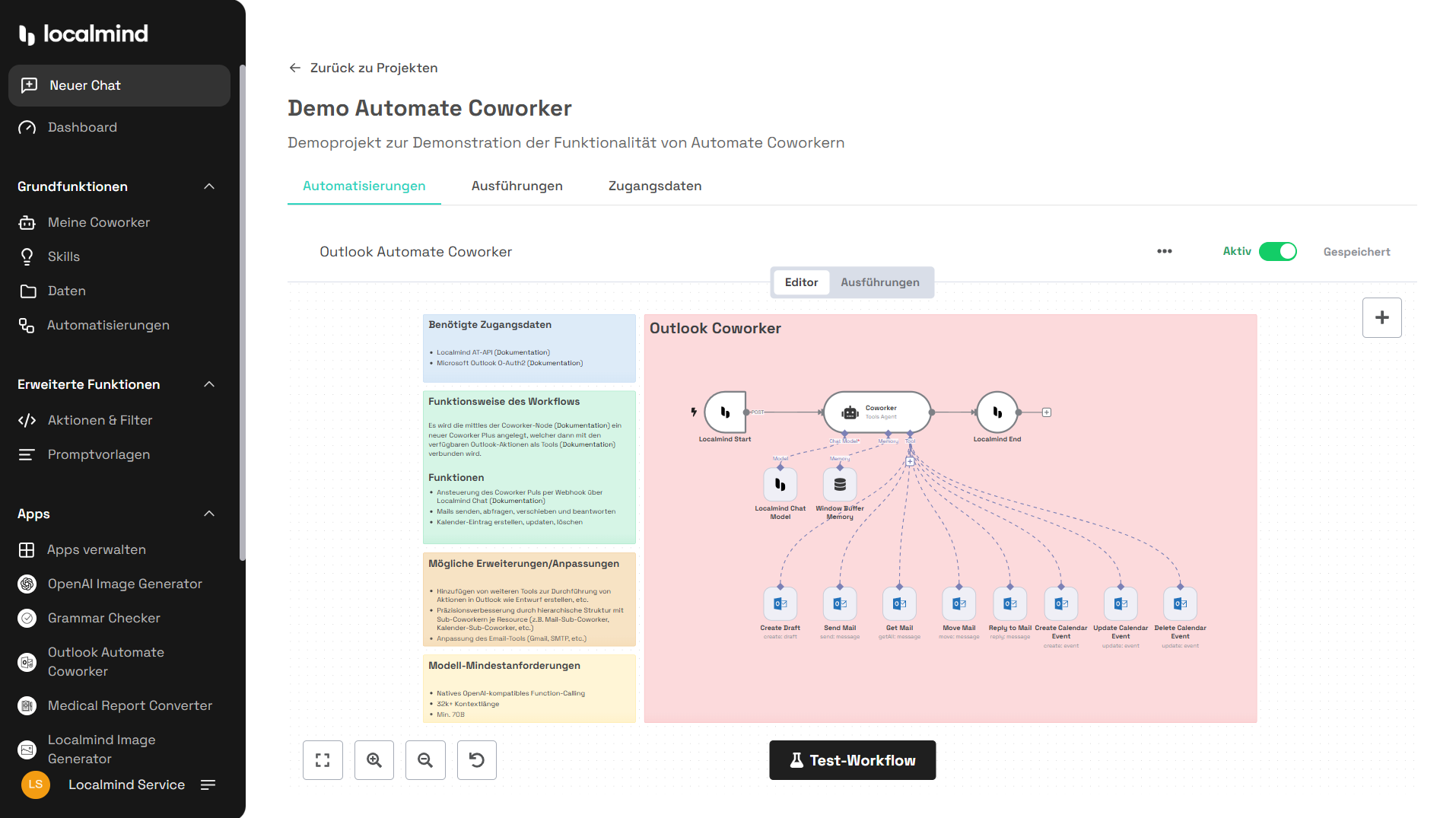Collapse the Apps sidebar section

click(x=209, y=514)
